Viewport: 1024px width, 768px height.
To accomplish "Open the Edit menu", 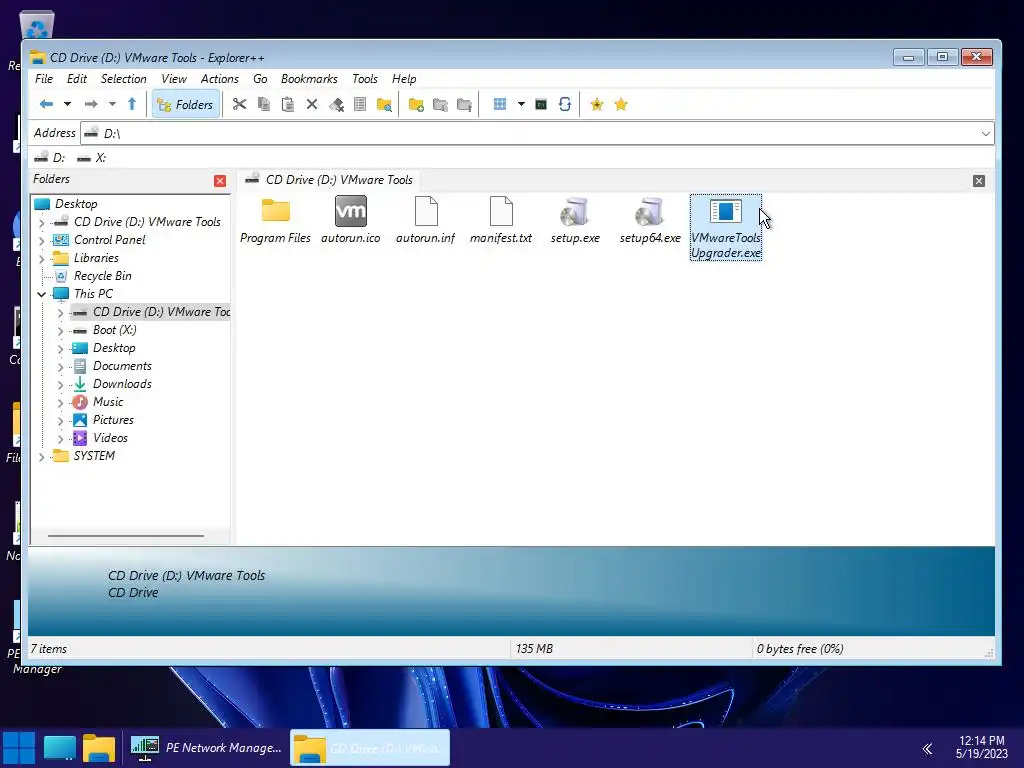I will (x=76, y=79).
